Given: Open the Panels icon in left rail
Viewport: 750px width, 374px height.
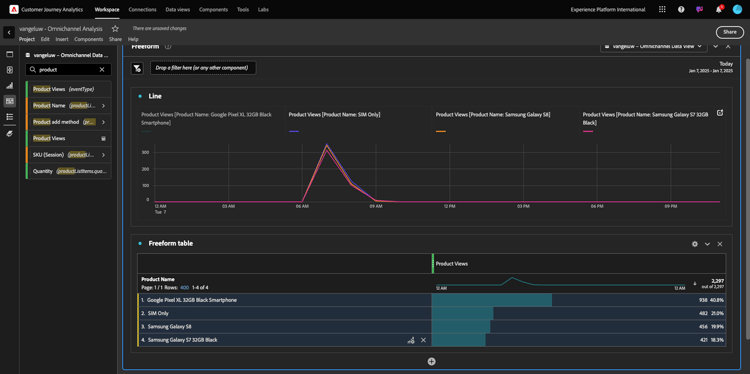Looking at the screenshot, I should tap(10, 54).
